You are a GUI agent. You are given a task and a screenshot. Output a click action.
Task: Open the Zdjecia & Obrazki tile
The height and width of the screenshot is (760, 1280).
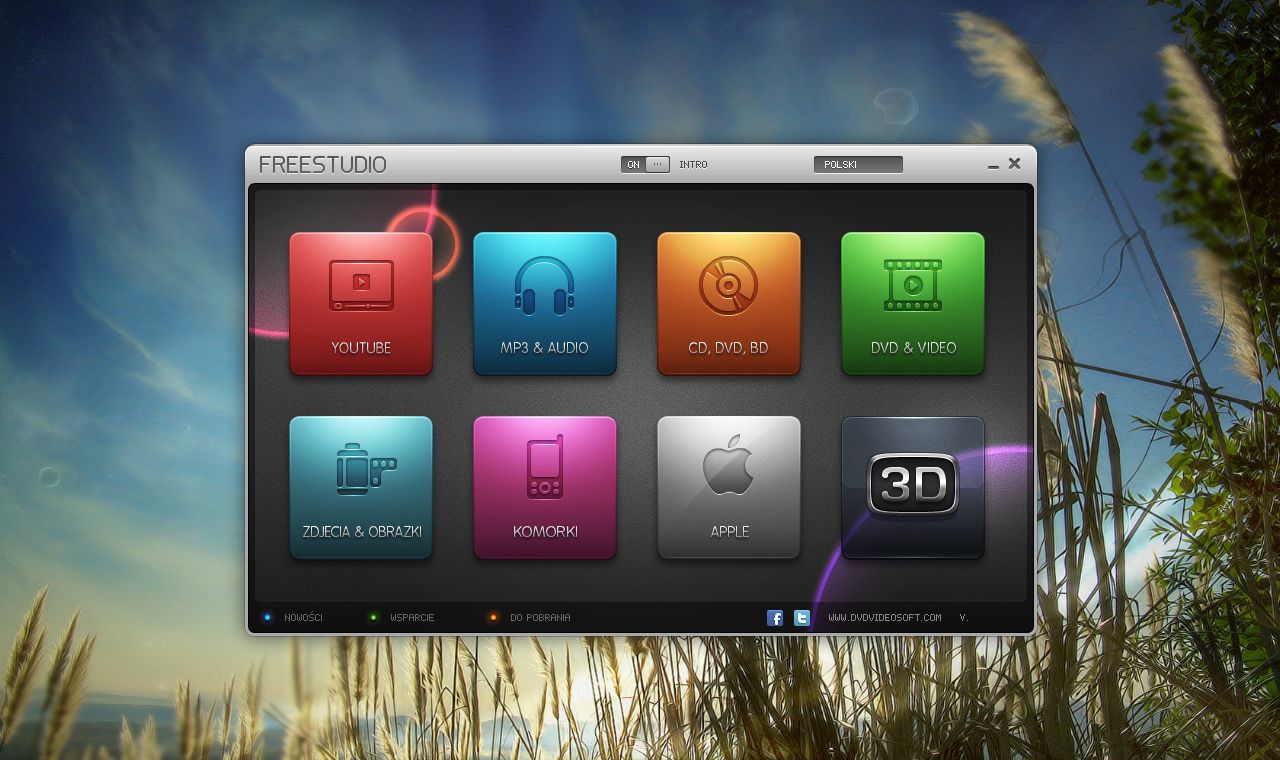pos(361,488)
